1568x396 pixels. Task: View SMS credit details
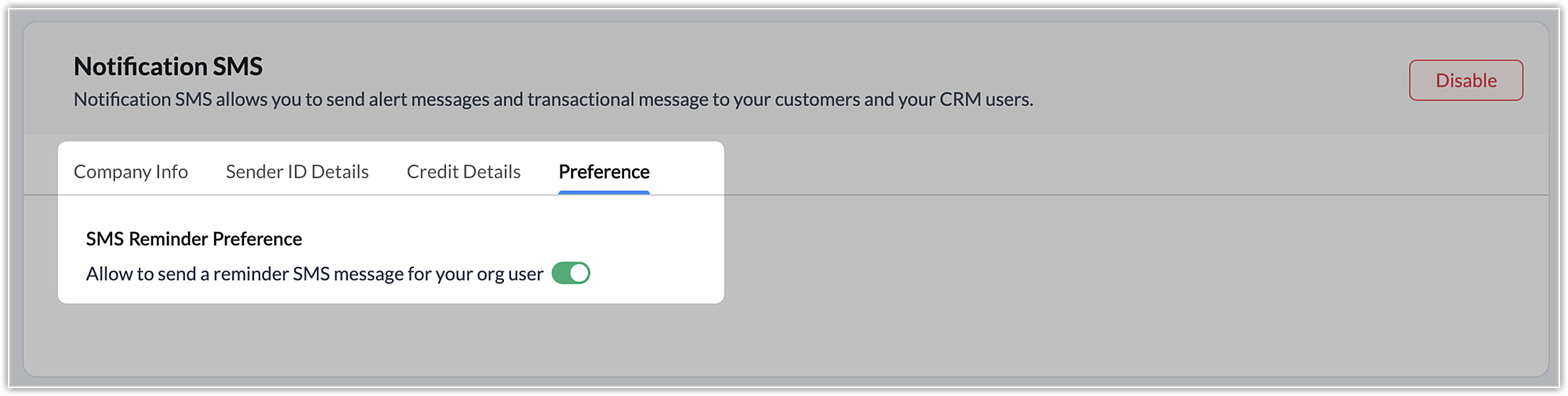[x=463, y=172]
